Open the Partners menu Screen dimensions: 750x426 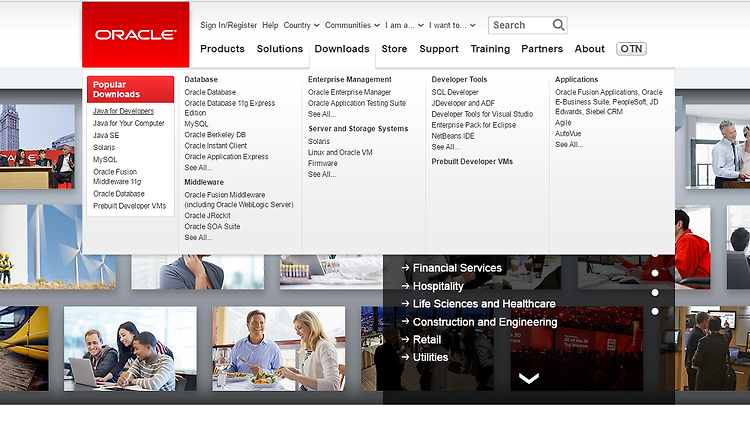(x=542, y=49)
